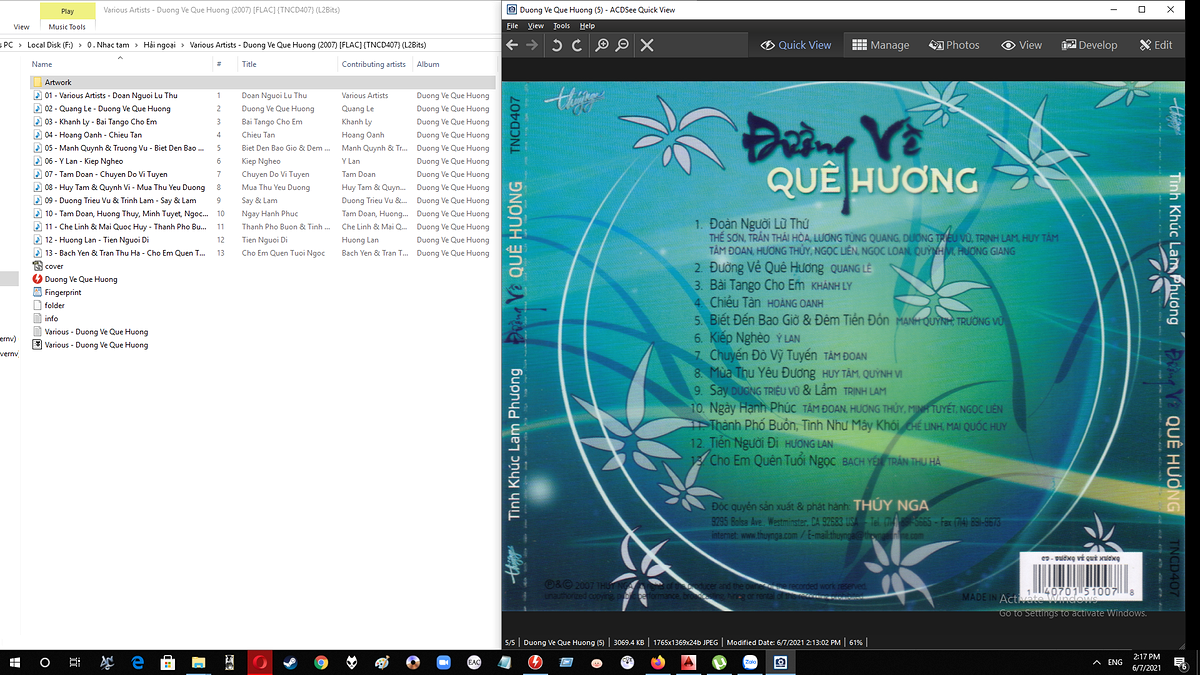
Task: Select the cover image file
Action: [54, 266]
